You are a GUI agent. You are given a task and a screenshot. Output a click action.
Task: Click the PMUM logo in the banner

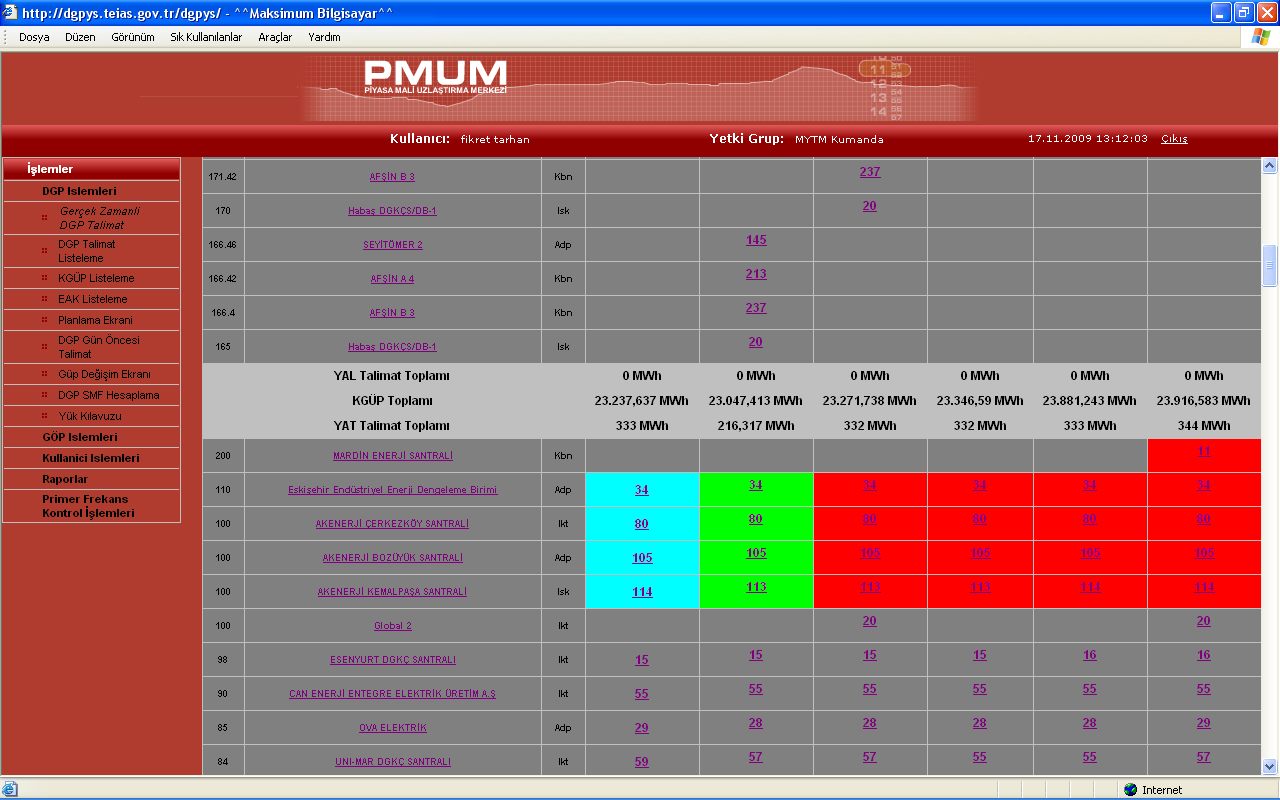(x=435, y=76)
